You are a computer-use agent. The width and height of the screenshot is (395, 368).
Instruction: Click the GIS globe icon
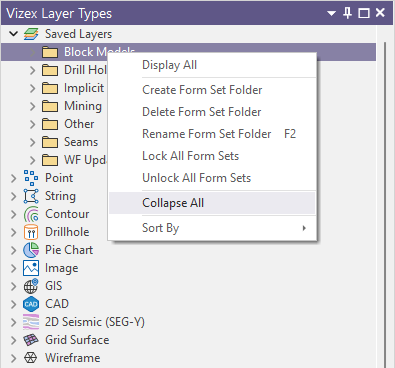click(31, 286)
